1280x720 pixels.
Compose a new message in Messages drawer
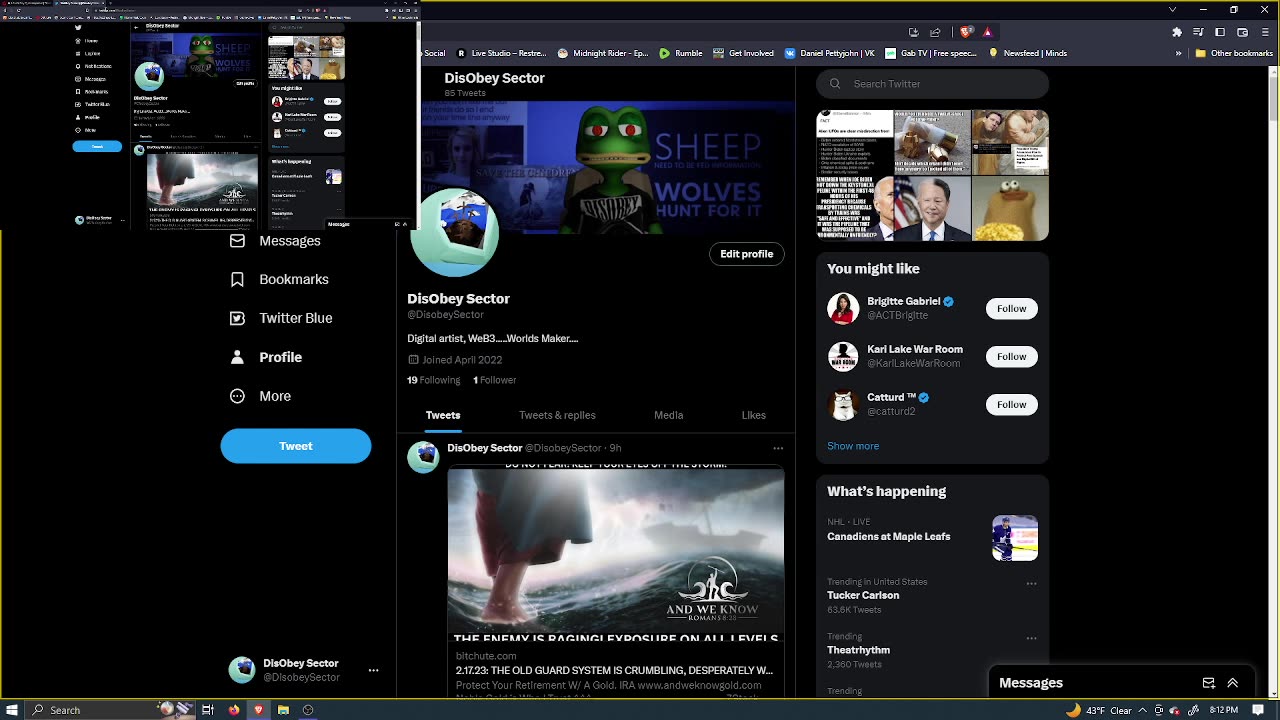(x=1208, y=683)
